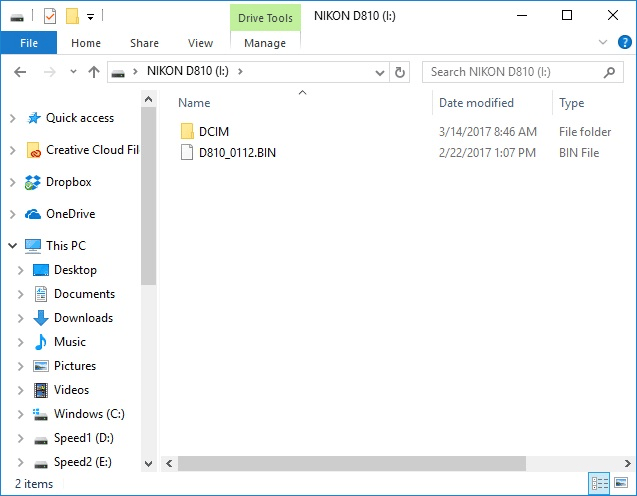Open the File menu
The image size is (637, 496).
(29, 43)
